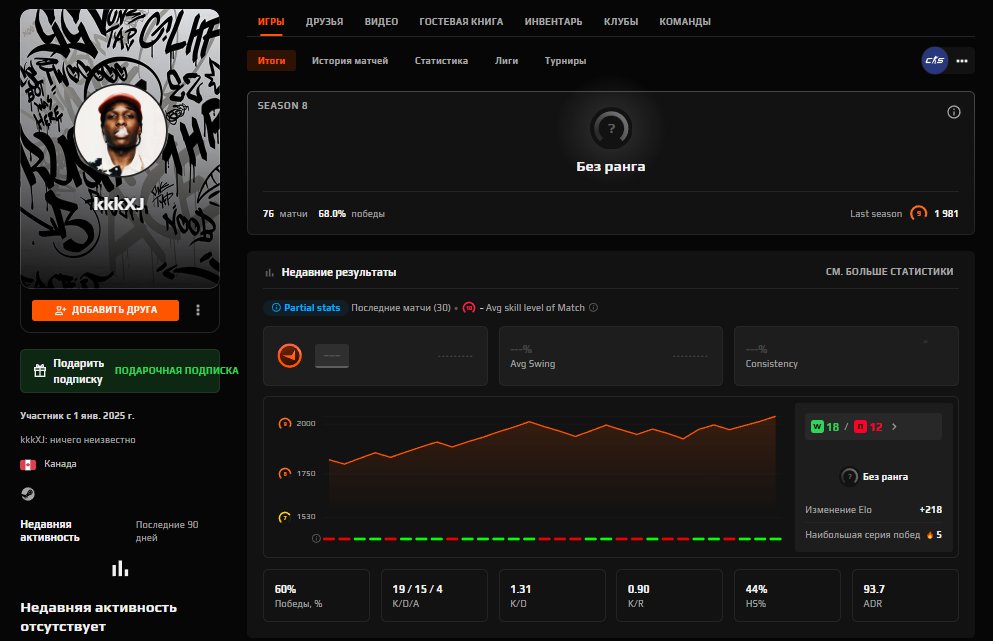Image resolution: width=993 pixels, height=641 pixels.
Task: Expand the wins/losses chevron arrow
Action: pyautogui.click(x=894, y=427)
